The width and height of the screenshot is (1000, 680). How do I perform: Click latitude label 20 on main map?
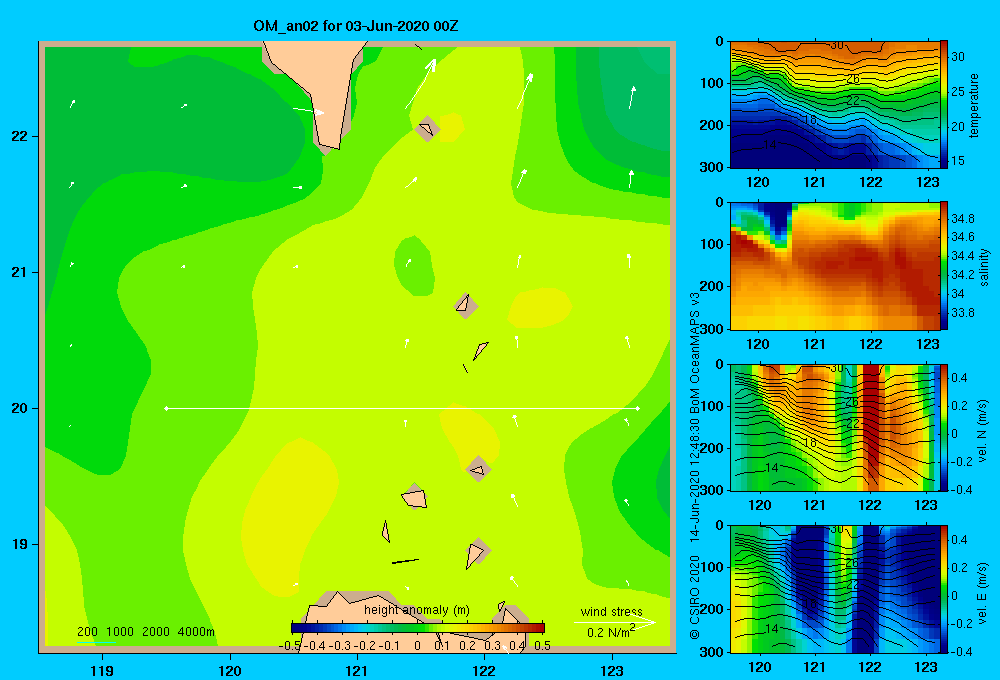pyautogui.click(x=19, y=408)
